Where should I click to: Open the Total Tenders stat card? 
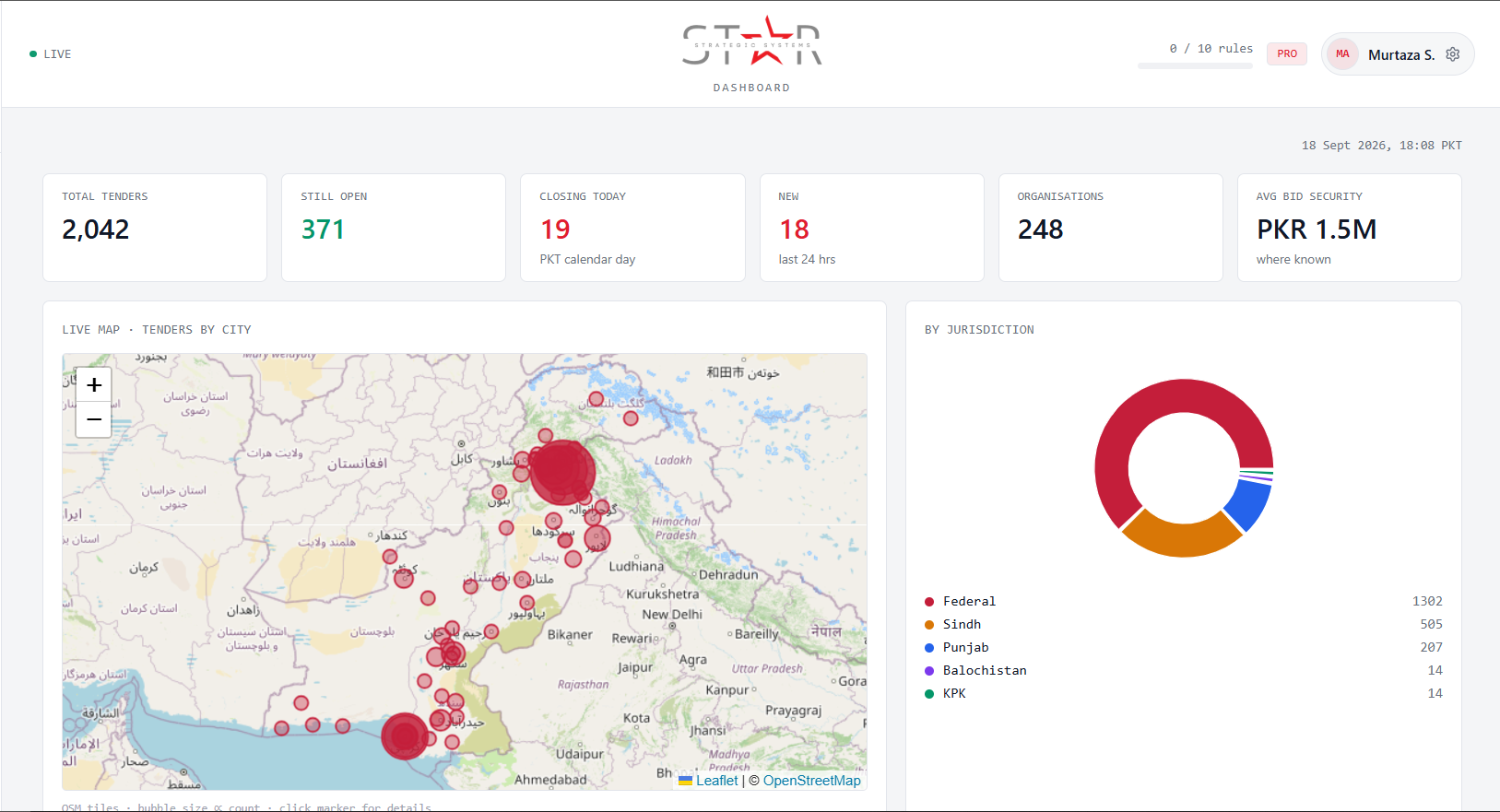click(x=155, y=228)
